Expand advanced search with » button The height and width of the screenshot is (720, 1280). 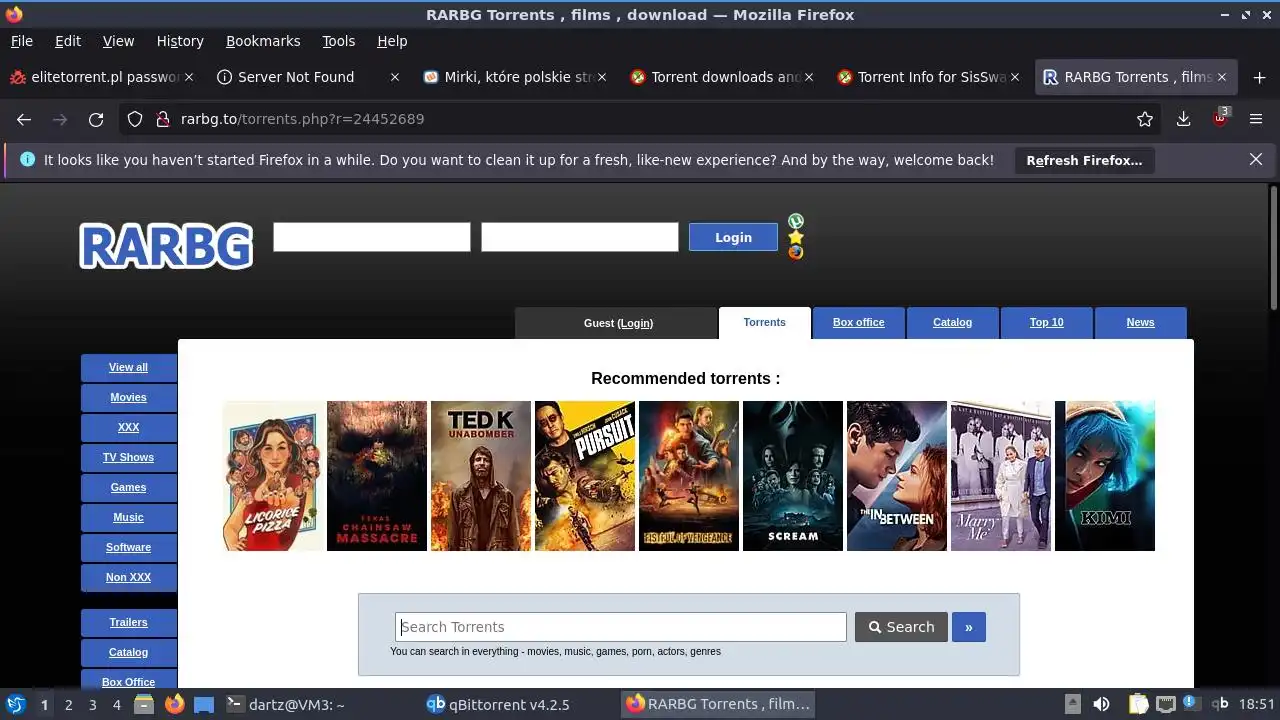pyautogui.click(x=969, y=627)
